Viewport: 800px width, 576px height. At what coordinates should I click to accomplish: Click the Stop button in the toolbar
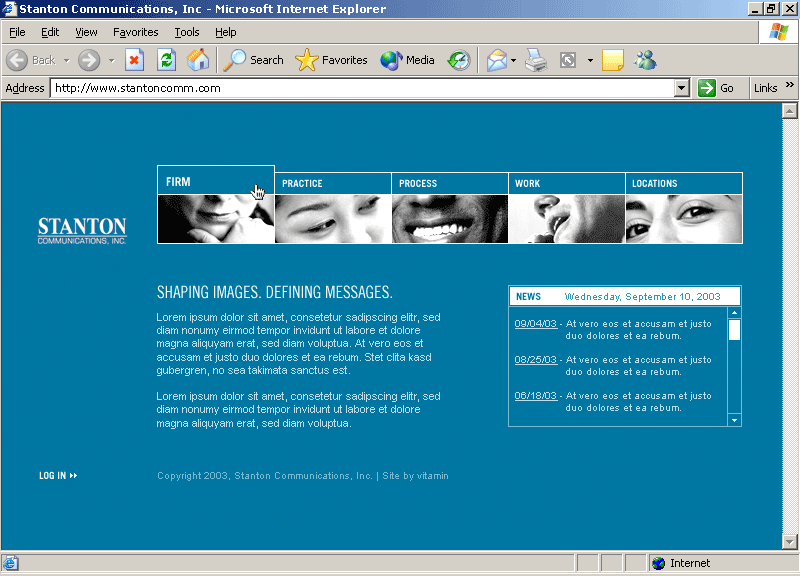pyautogui.click(x=134, y=60)
